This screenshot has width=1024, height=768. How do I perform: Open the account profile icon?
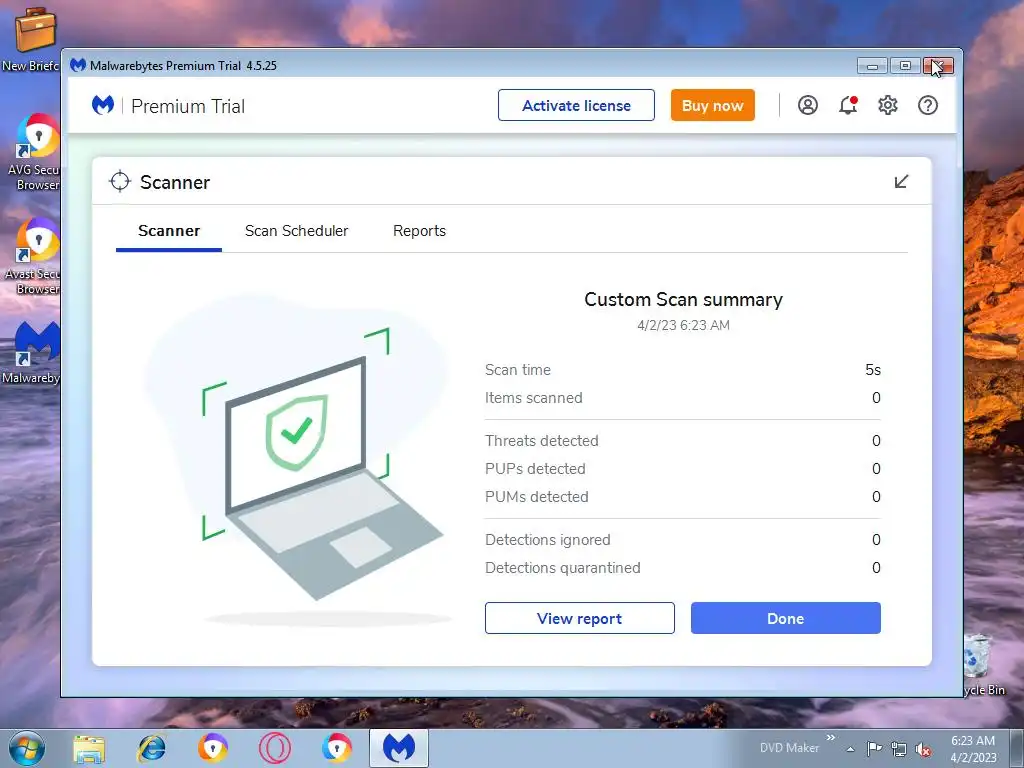(x=808, y=105)
